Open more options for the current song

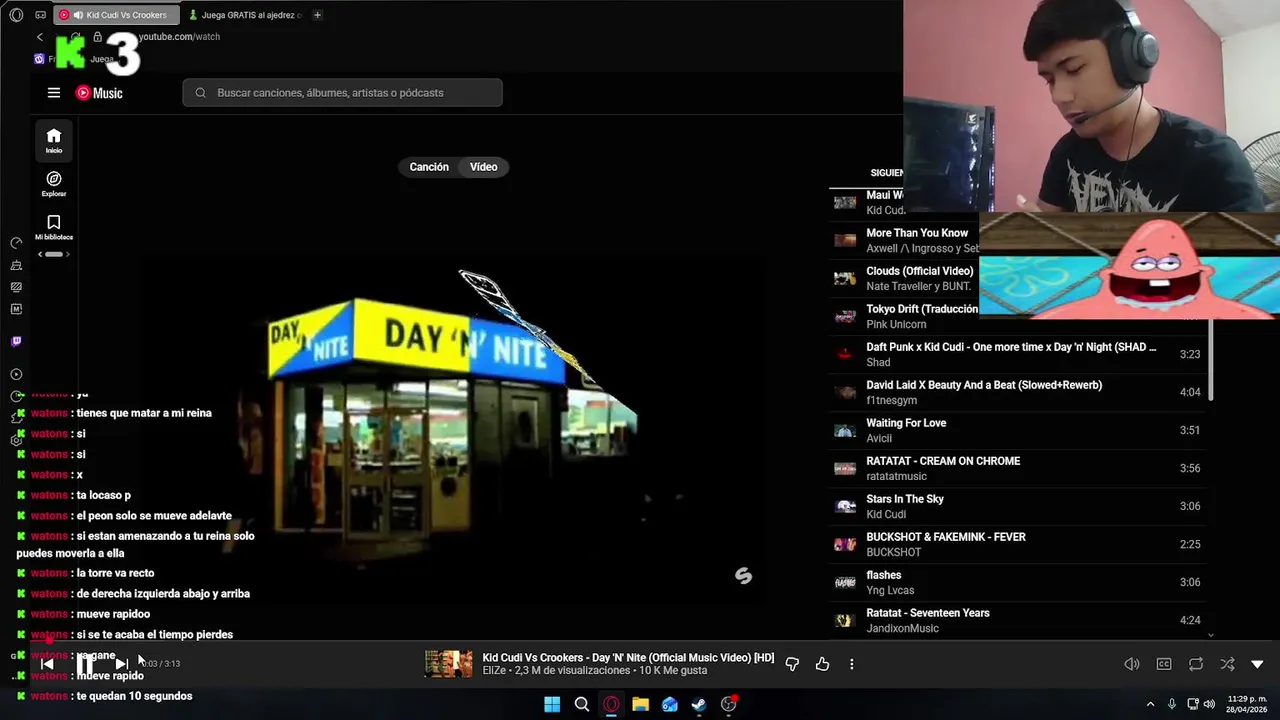point(852,664)
